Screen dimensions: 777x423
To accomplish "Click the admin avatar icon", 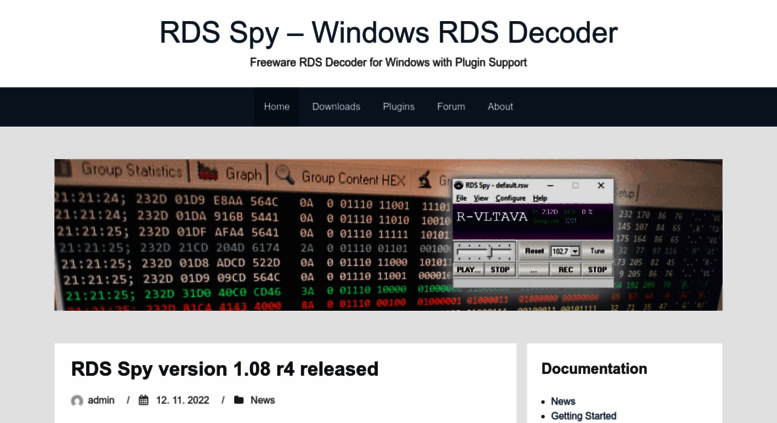I will click(x=77, y=400).
